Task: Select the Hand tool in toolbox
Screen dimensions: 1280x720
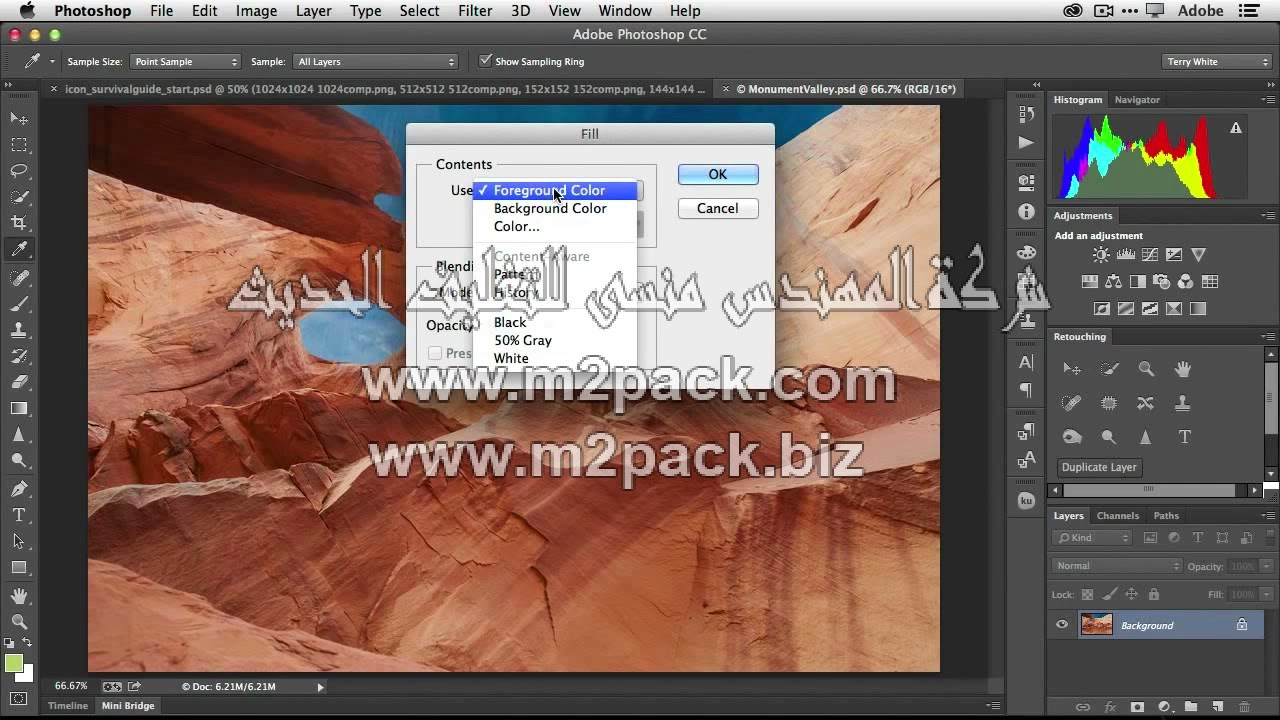Action: [x=19, y=596]
